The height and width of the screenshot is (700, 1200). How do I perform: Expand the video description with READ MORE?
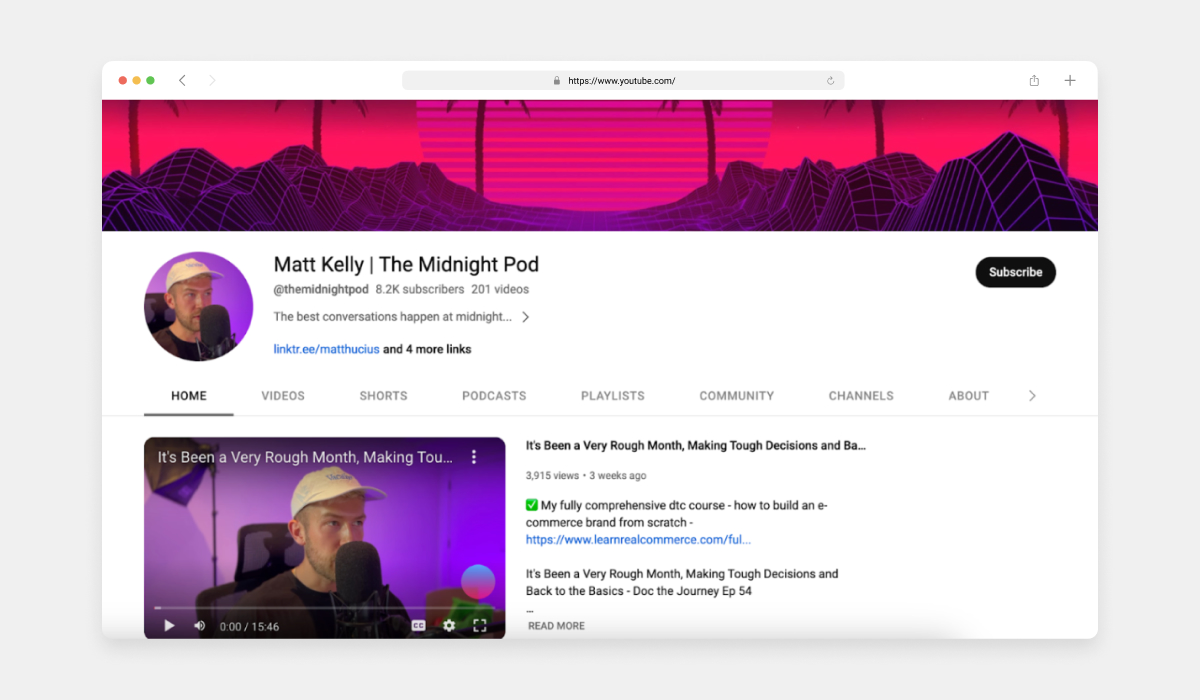tap(556, 625)
